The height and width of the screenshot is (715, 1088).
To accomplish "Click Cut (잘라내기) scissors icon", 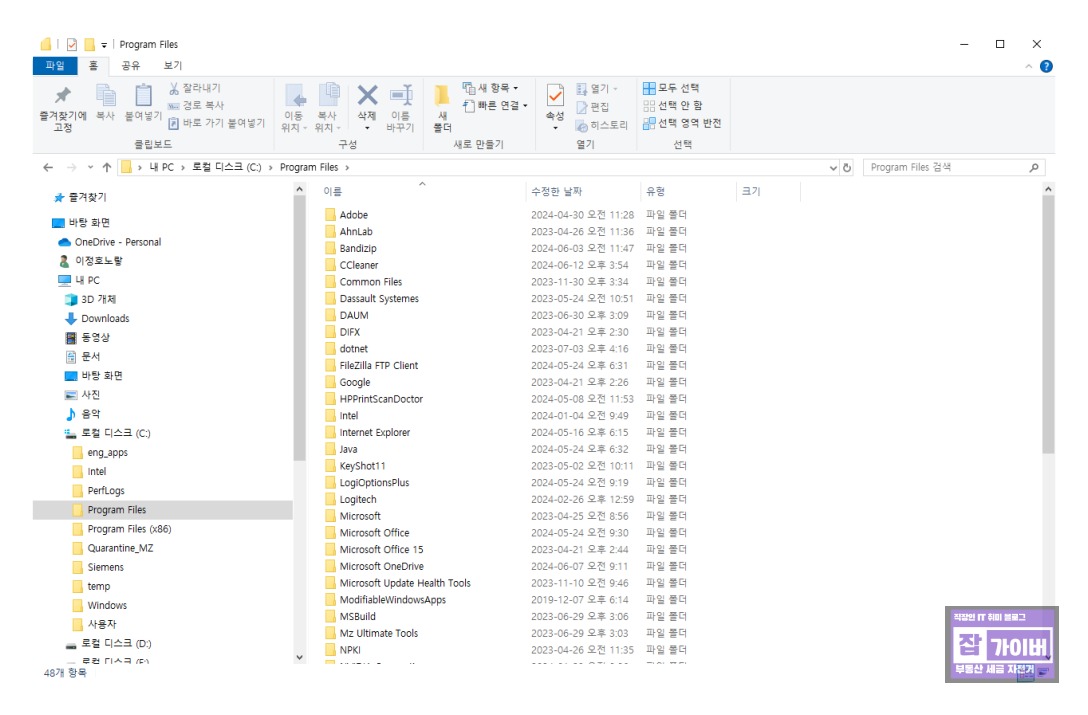I will 174,88.
